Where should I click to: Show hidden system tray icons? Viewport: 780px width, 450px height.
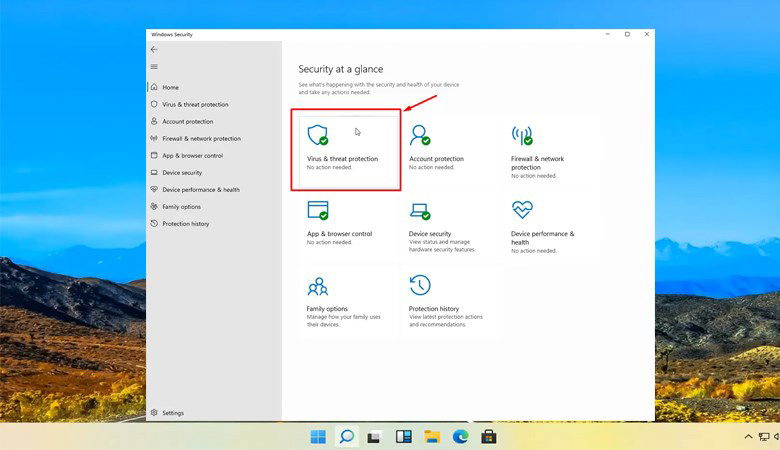(748, 437)
